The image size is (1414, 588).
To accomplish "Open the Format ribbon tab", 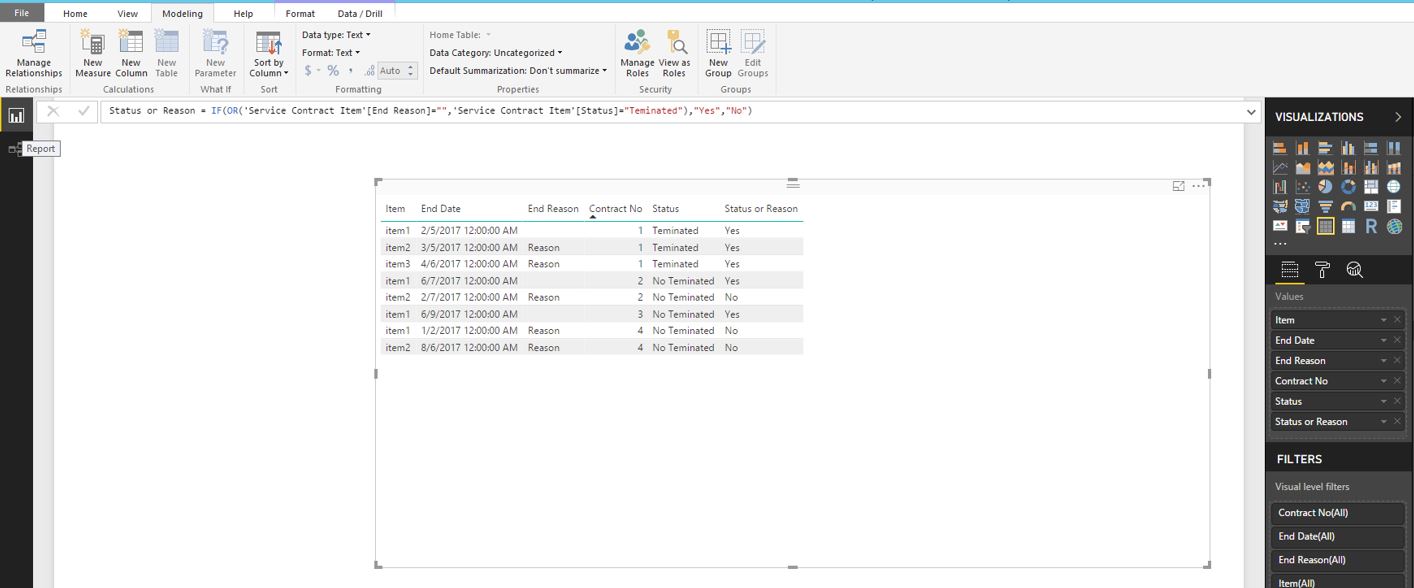I will [300, 14].
